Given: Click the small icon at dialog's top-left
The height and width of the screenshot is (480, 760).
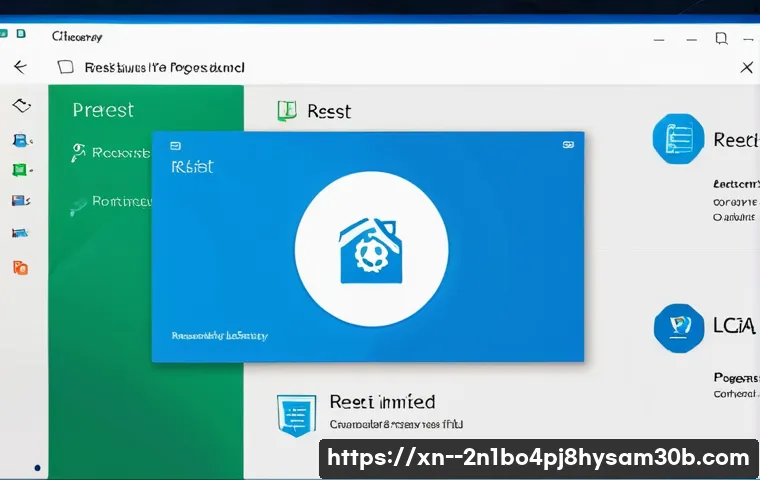Looking at the screenshot, I should [175, 145].
